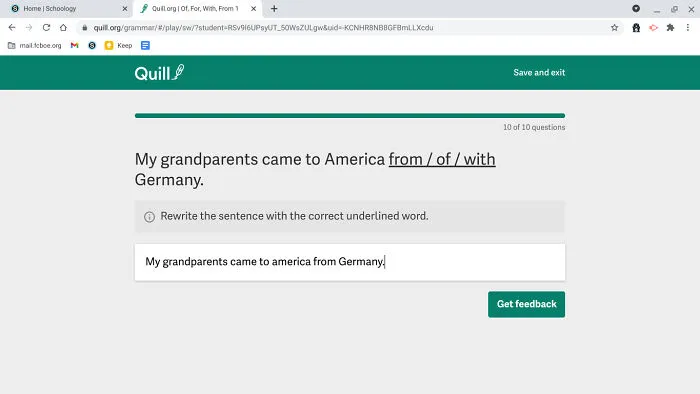Open the Schoology bookmark icon

92,46
